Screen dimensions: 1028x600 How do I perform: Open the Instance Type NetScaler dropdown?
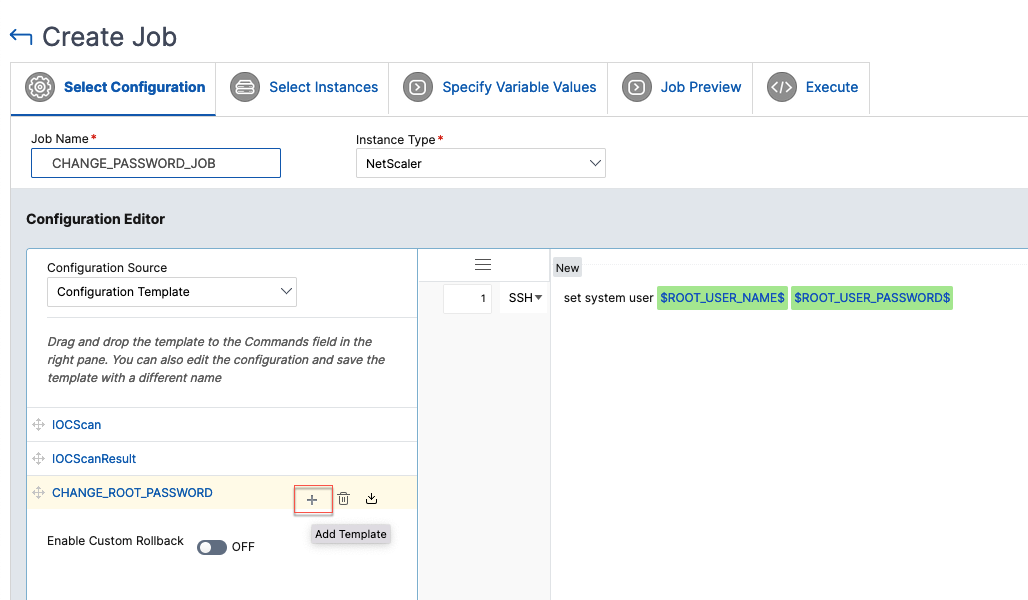click(x=481, y=163)
